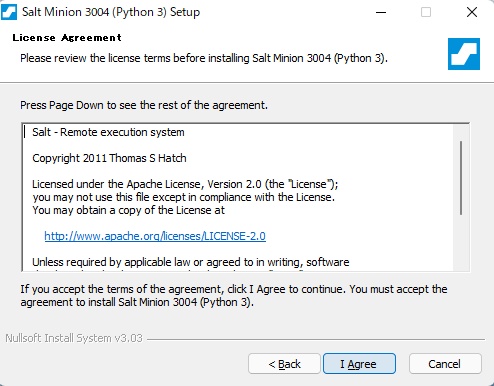Click the 'Salt - Remote execution system' line
Image resolution: width=494 pixels, height=386 pixels.
108,132
